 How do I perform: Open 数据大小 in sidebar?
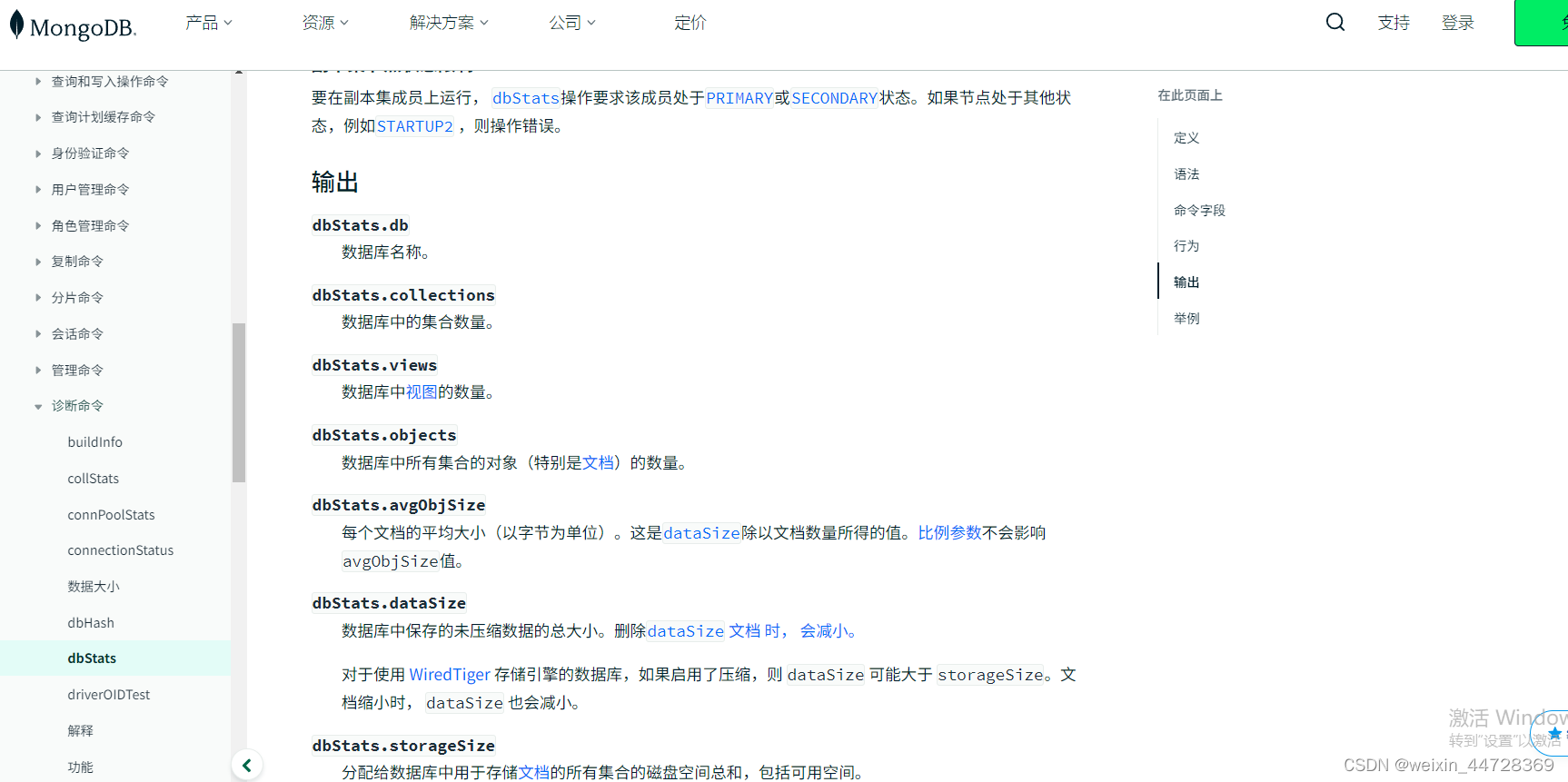[94, 587]
